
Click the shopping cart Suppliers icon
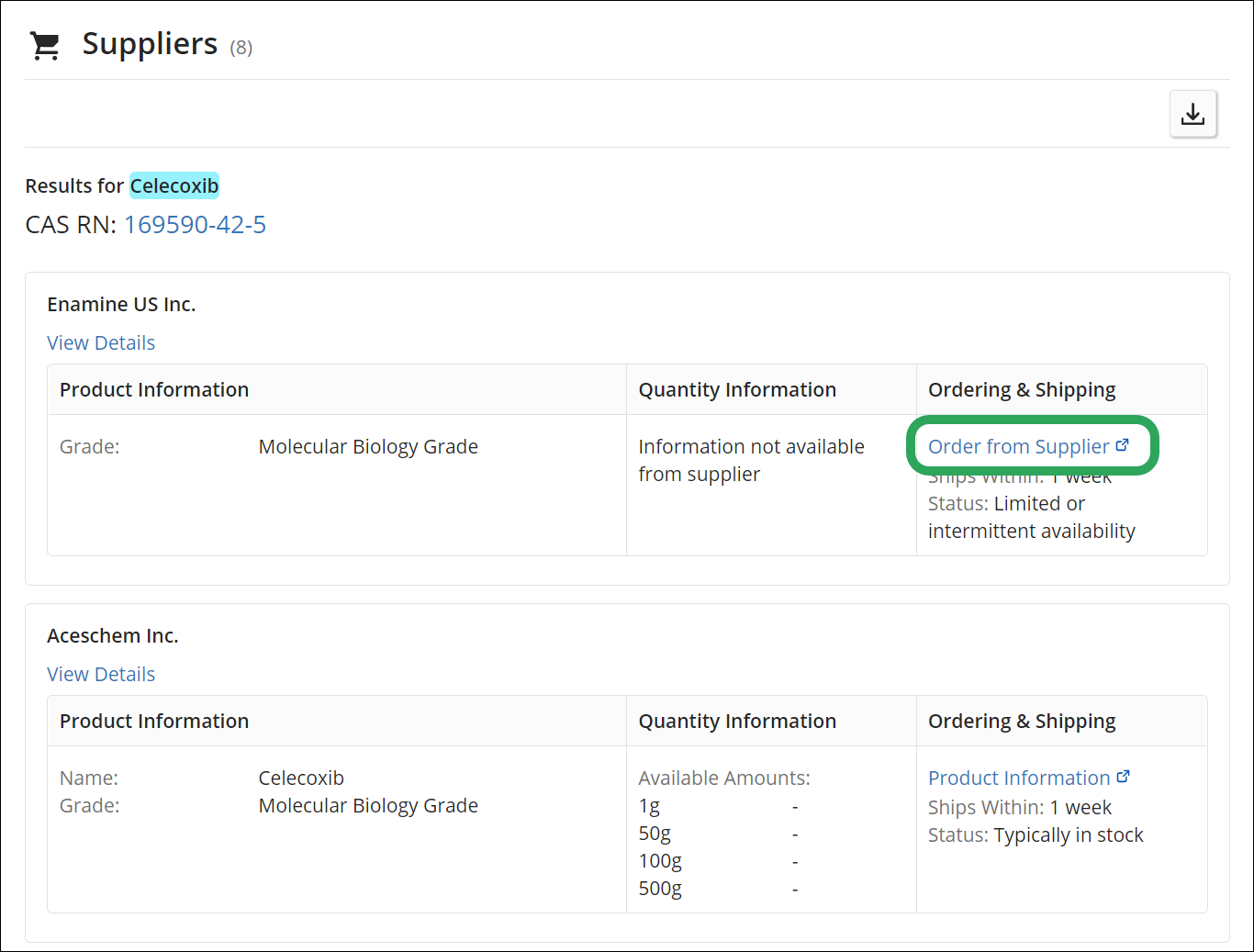[x=45, y=45]
